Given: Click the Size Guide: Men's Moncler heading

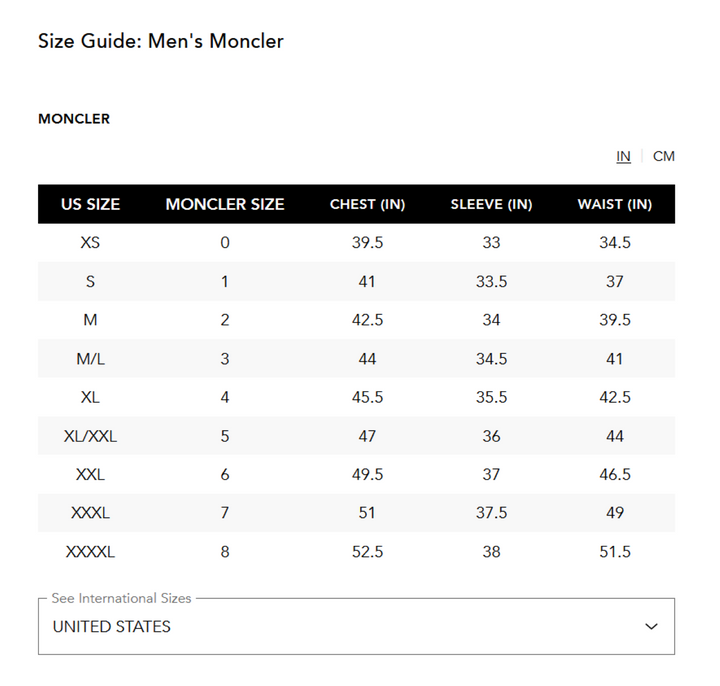Looking at the screenshot, I should coord(161,41).
